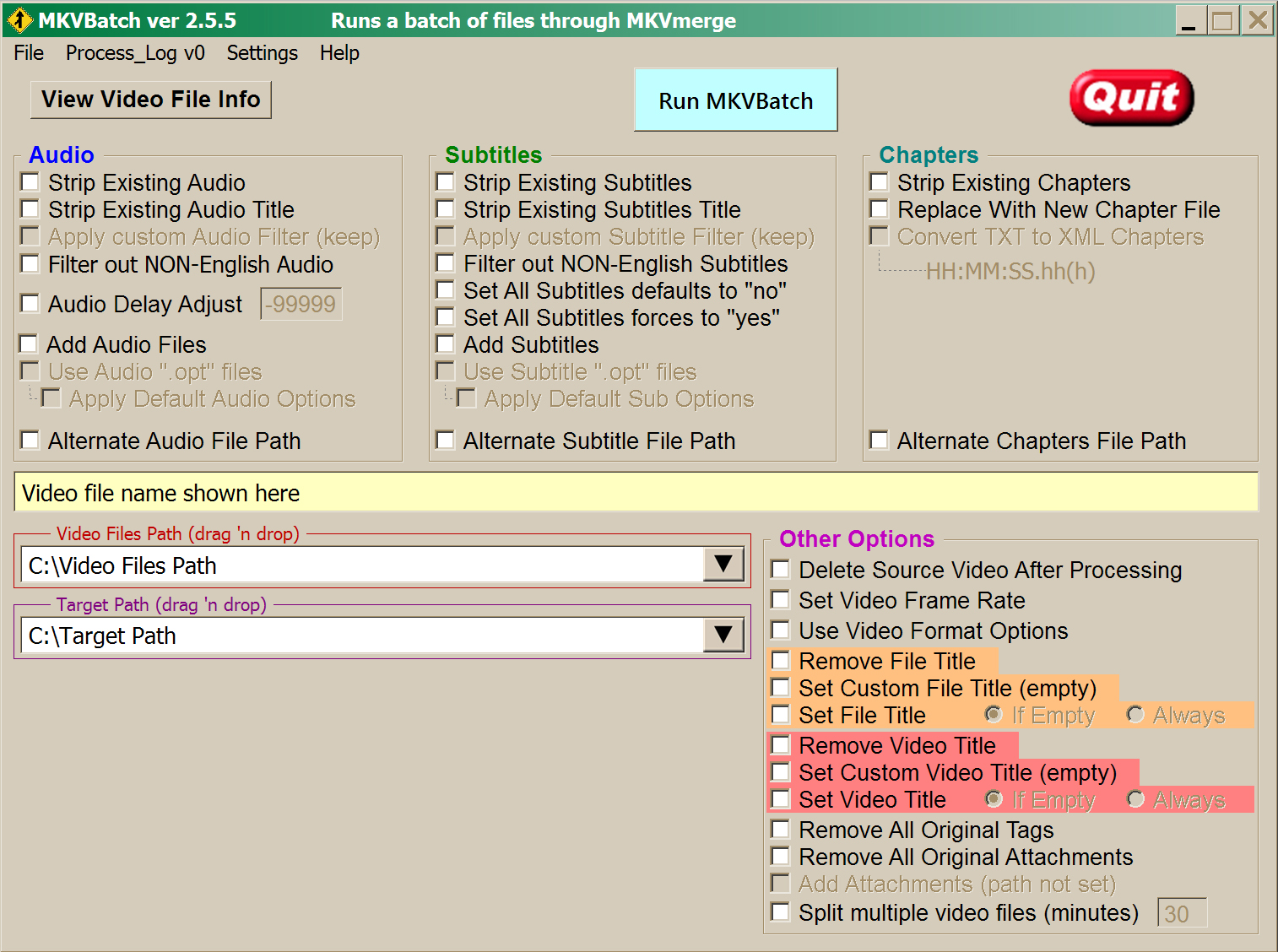The width and height of the screenshot is (1278, 952).
Task: Expand the Video Files Path dropdown arrow
Action: (723, 565)
